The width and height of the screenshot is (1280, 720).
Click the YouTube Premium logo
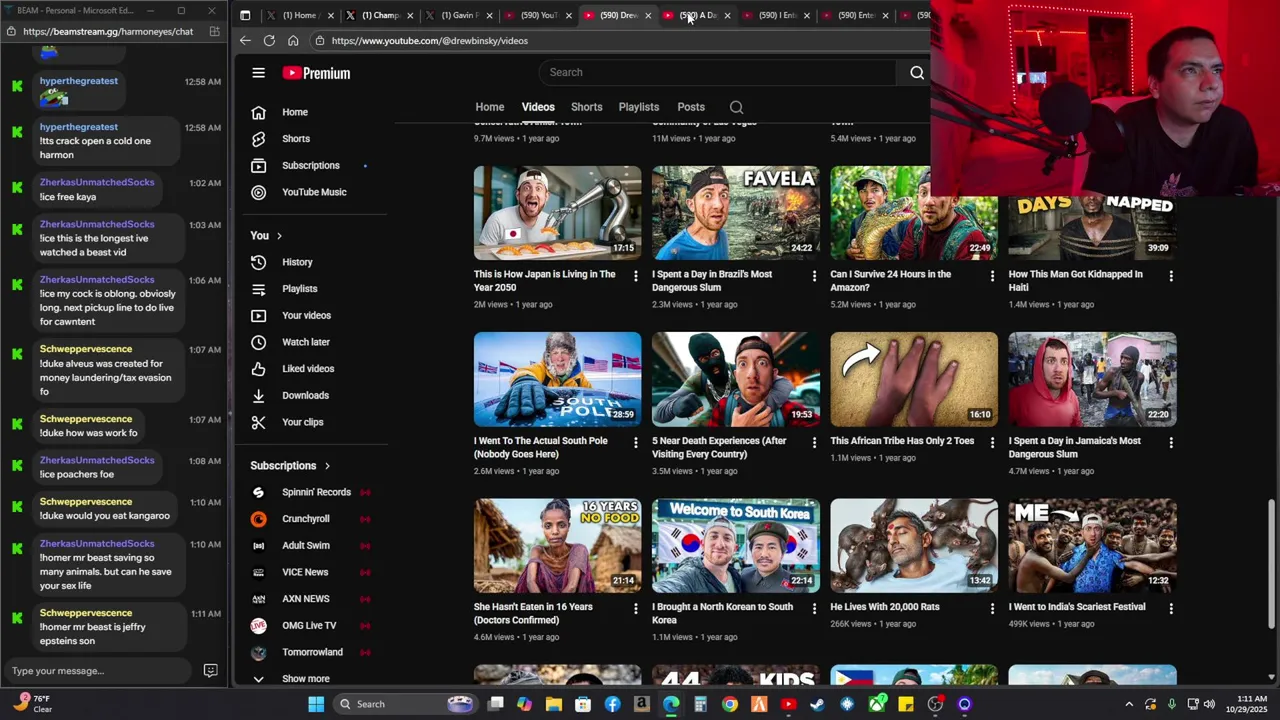pos(316,73)
